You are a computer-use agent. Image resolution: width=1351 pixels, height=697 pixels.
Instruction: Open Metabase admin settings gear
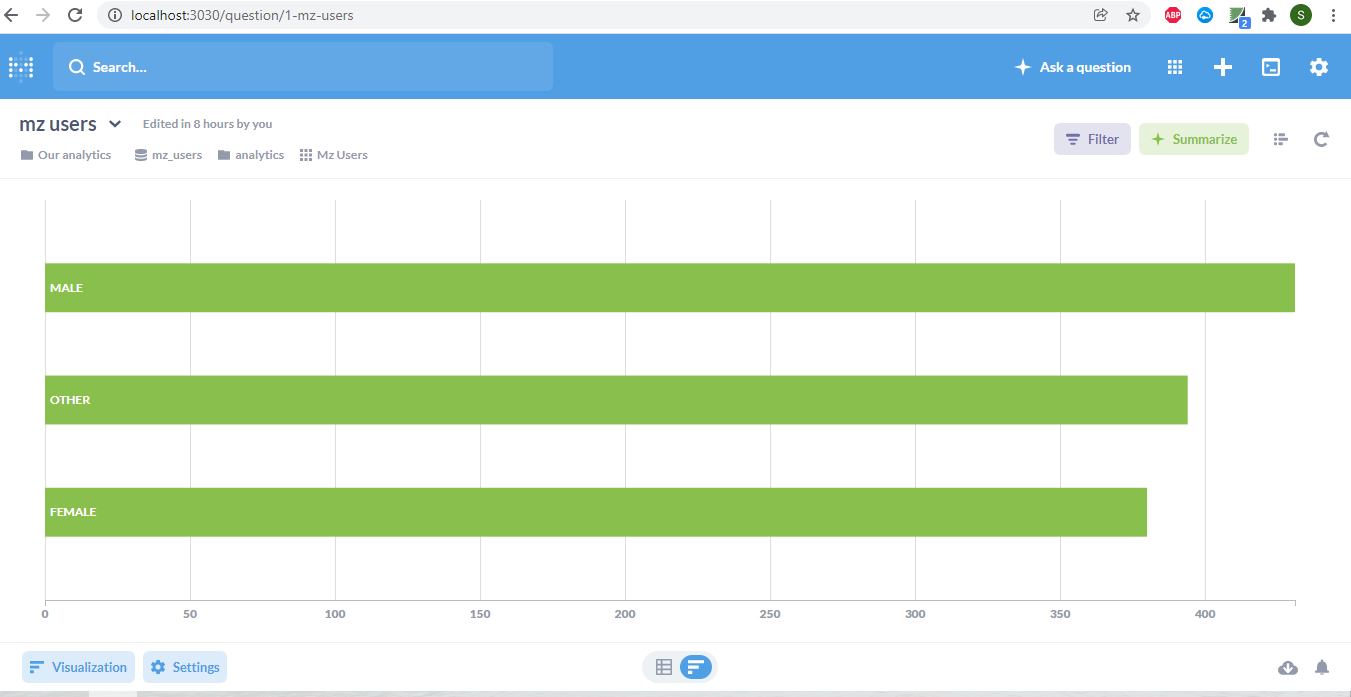(x=1319, y=66)
